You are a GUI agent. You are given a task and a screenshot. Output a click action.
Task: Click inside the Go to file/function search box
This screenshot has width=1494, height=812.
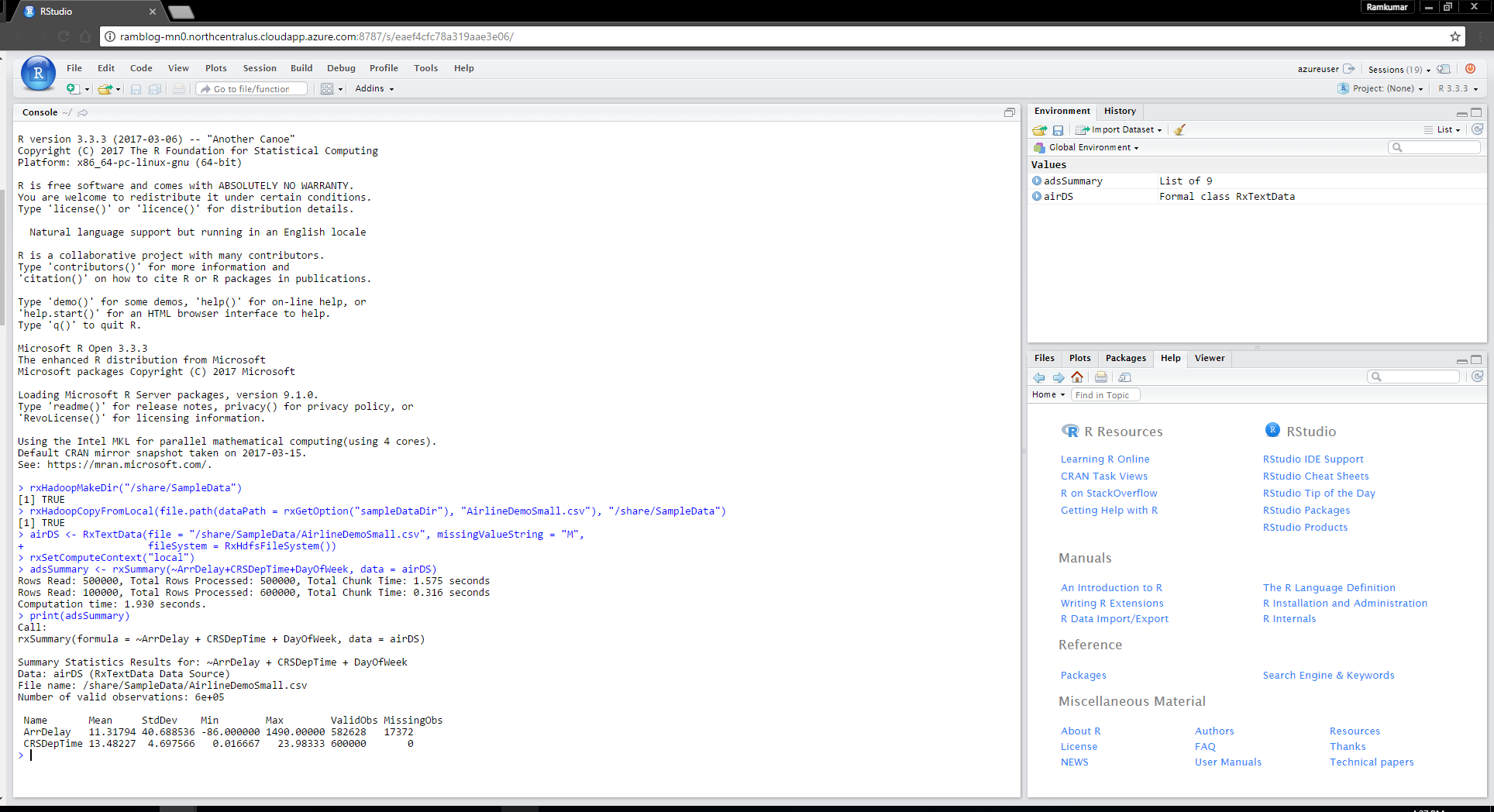point(252,88)
